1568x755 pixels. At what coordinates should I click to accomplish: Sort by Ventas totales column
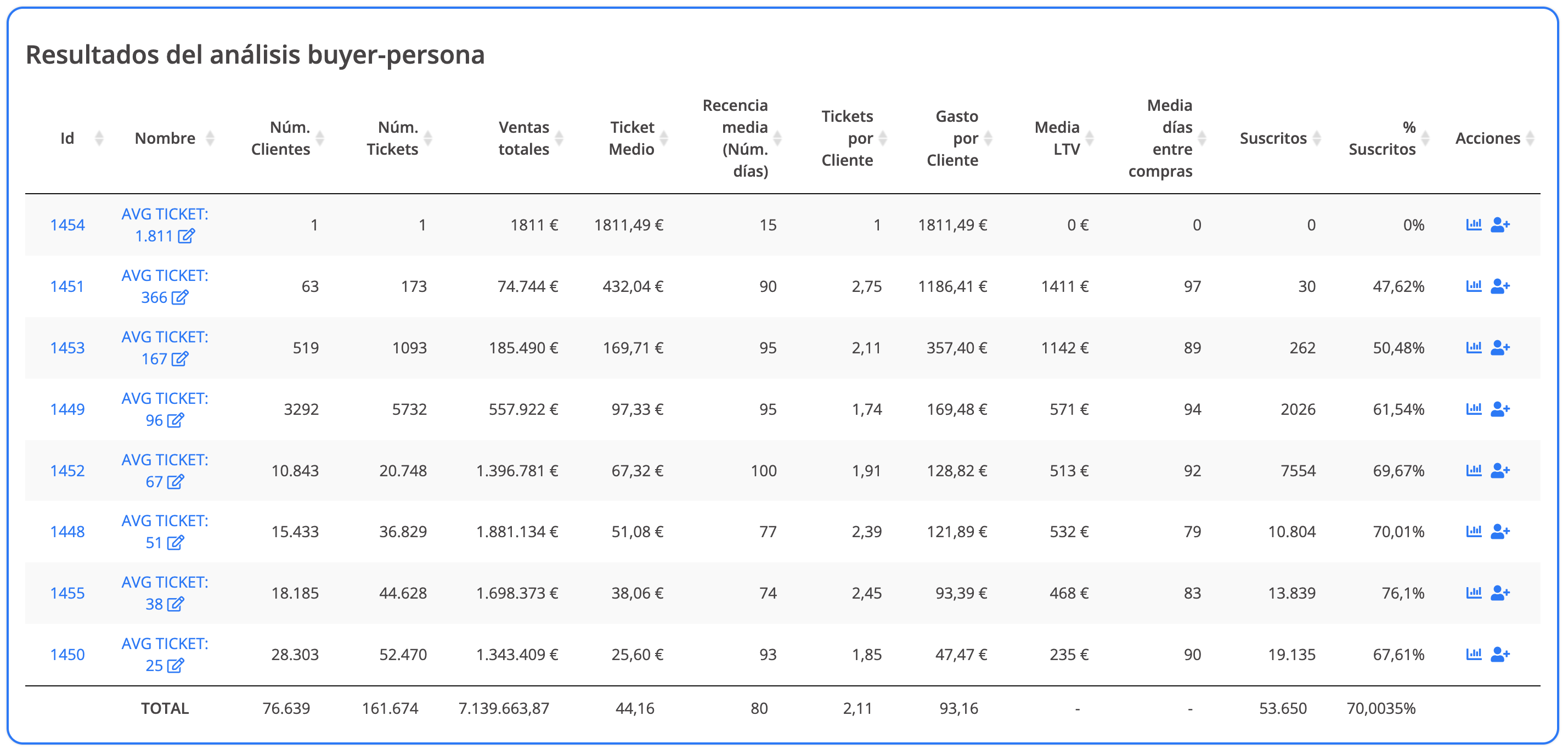coord(559,138)
